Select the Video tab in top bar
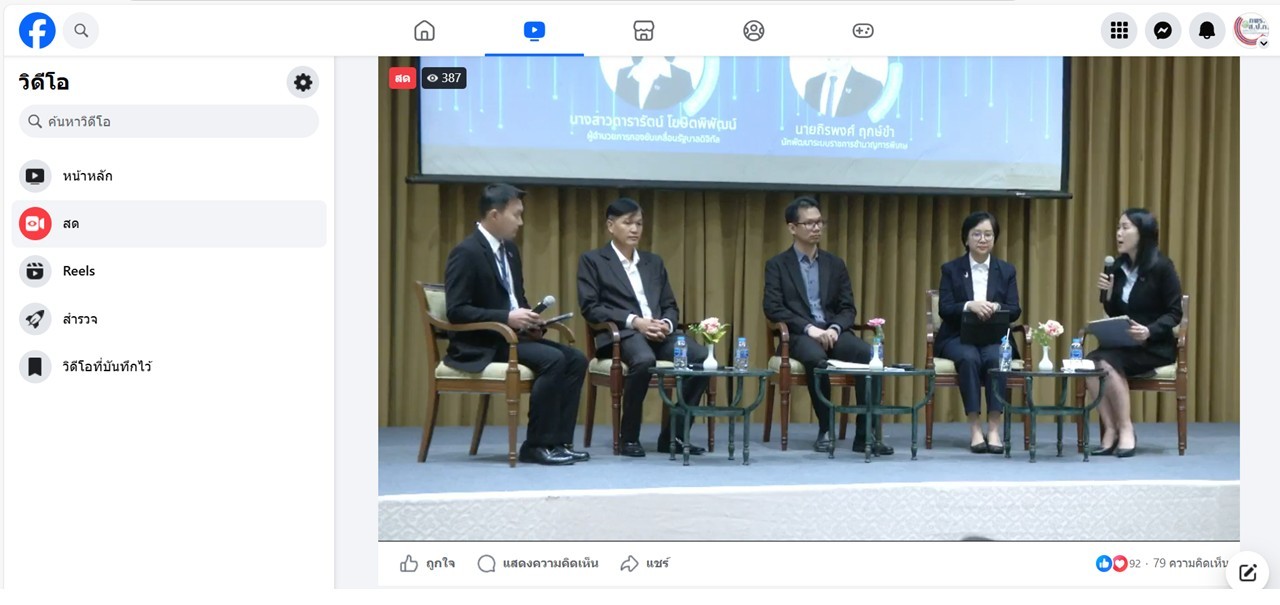1280x605 pixels. [x=534, y=31]
